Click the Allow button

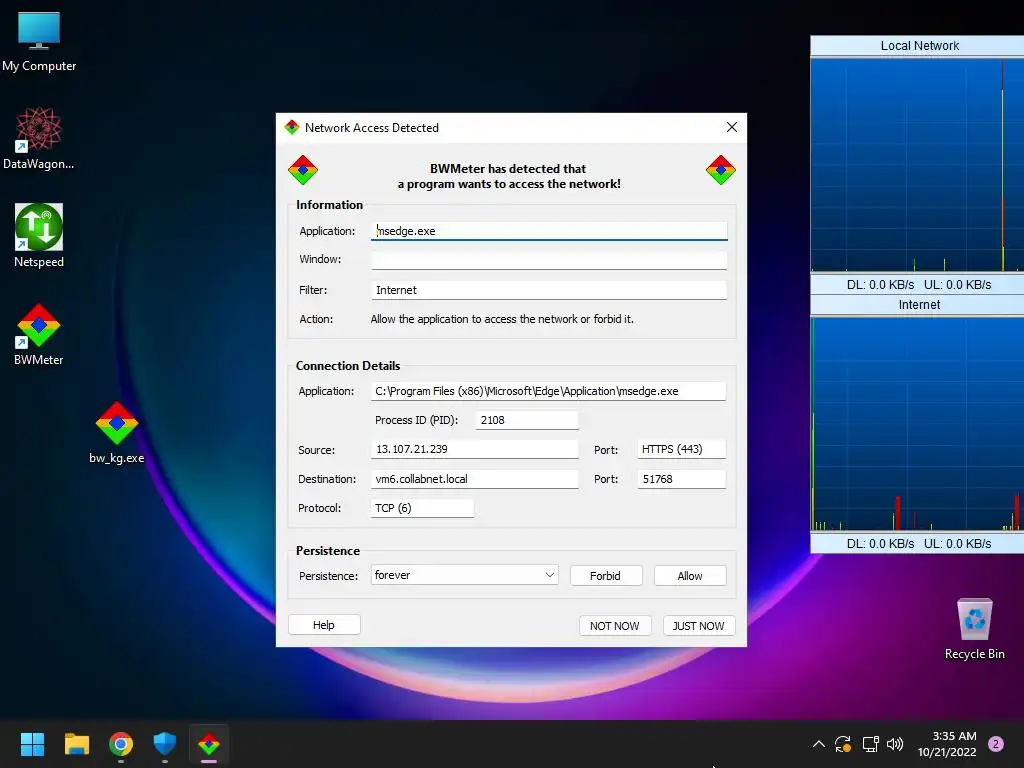(x=690, y=575)
